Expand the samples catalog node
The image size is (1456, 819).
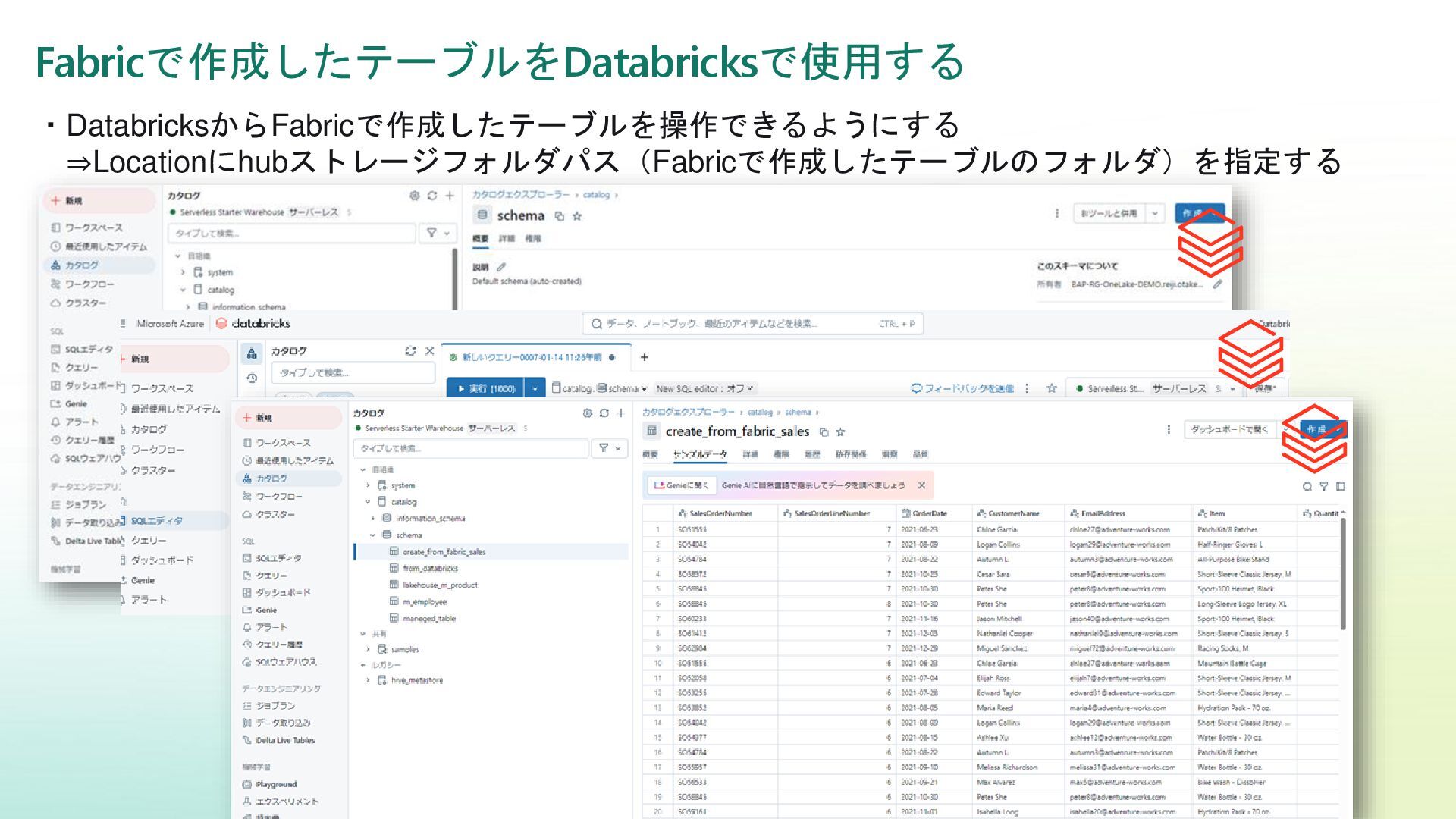[368, 650]
